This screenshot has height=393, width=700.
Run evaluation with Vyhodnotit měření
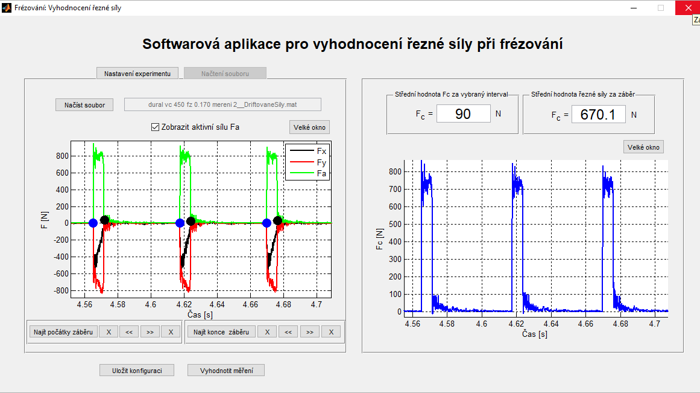click(x=226, y=370)
